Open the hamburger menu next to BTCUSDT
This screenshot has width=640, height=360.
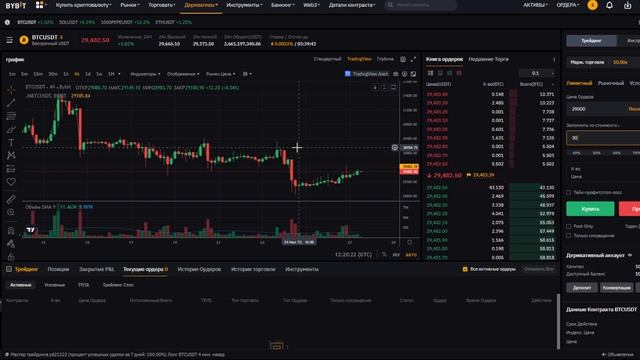click(9, 40)
